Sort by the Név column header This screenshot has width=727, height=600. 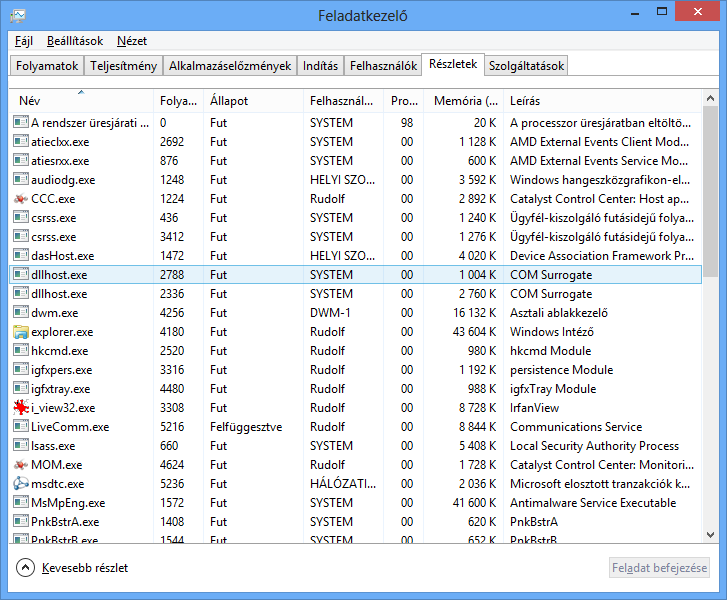[81, 101]
